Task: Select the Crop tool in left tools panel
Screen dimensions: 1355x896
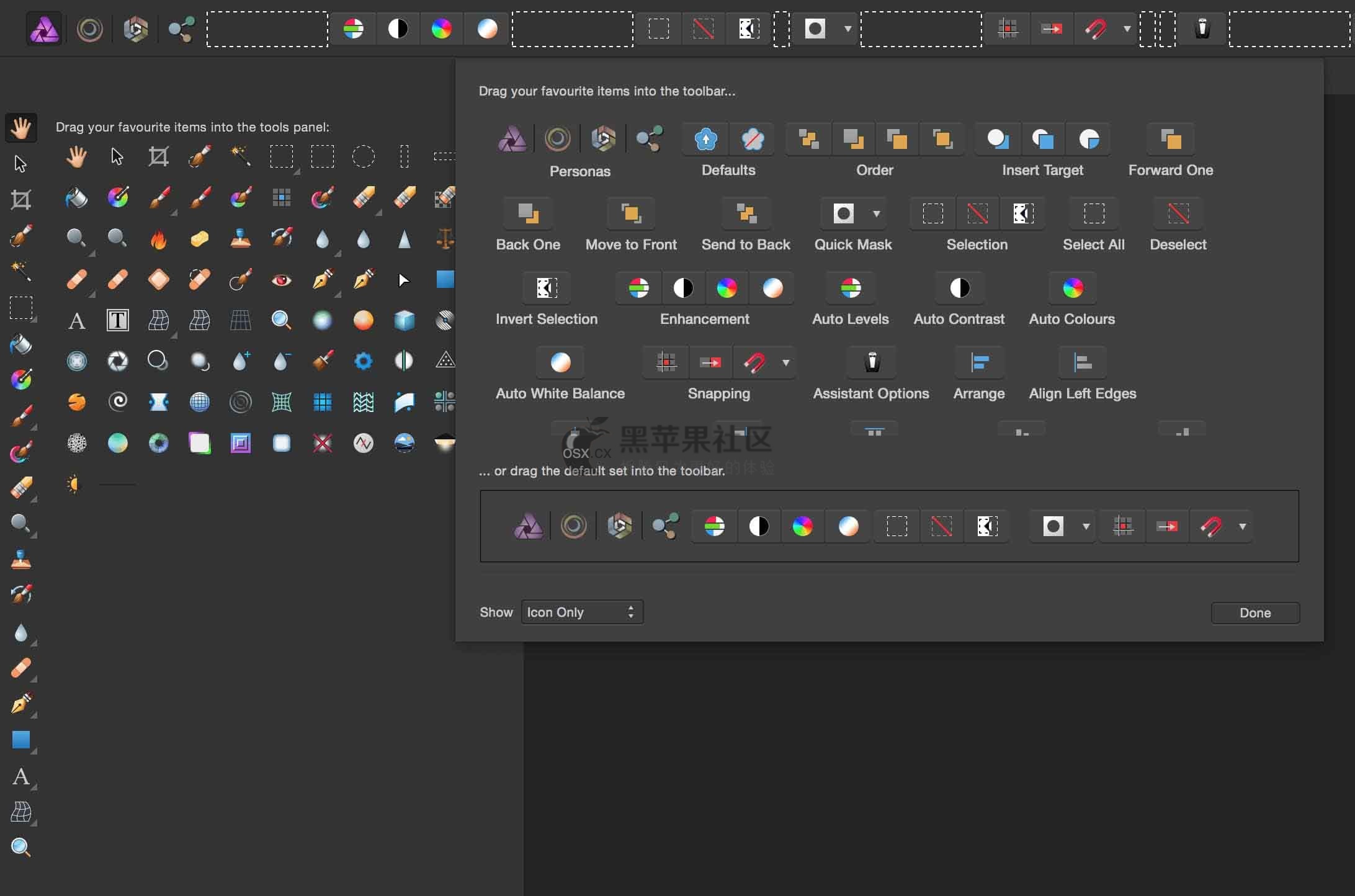Action: pos(20,200)
